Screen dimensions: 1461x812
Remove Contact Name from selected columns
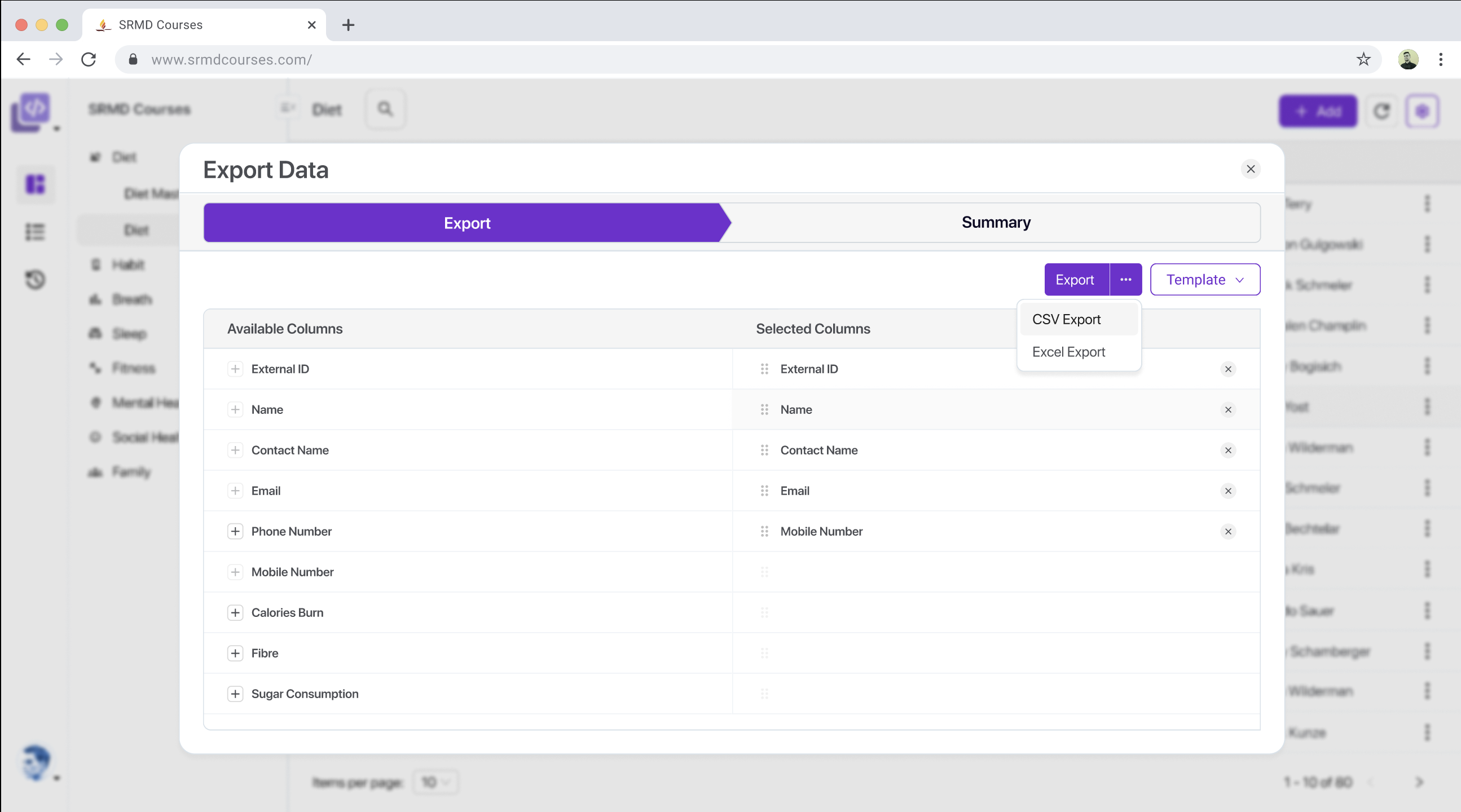click(1228, 450)
